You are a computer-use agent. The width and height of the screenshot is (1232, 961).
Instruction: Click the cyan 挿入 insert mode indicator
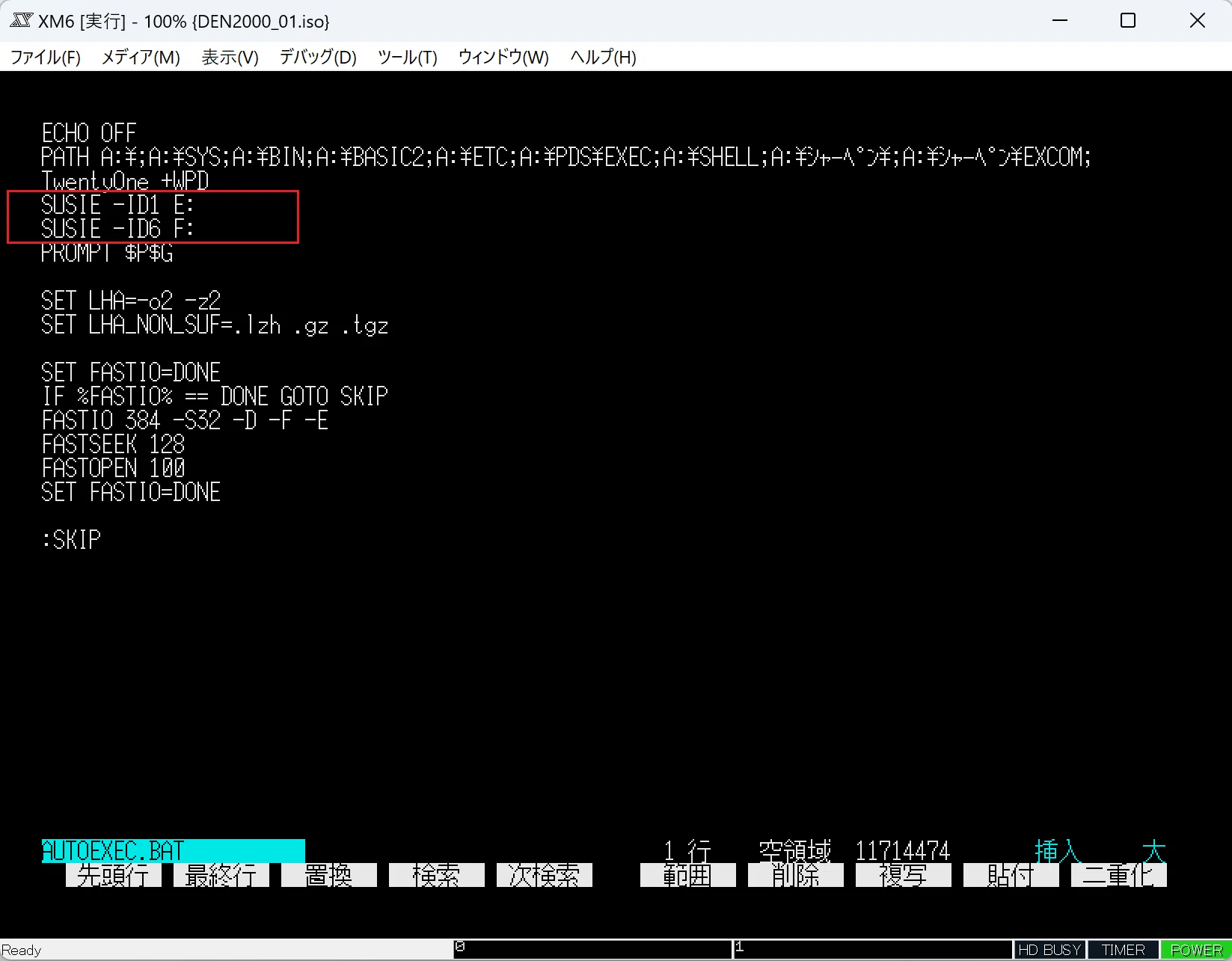[1058, 851]
